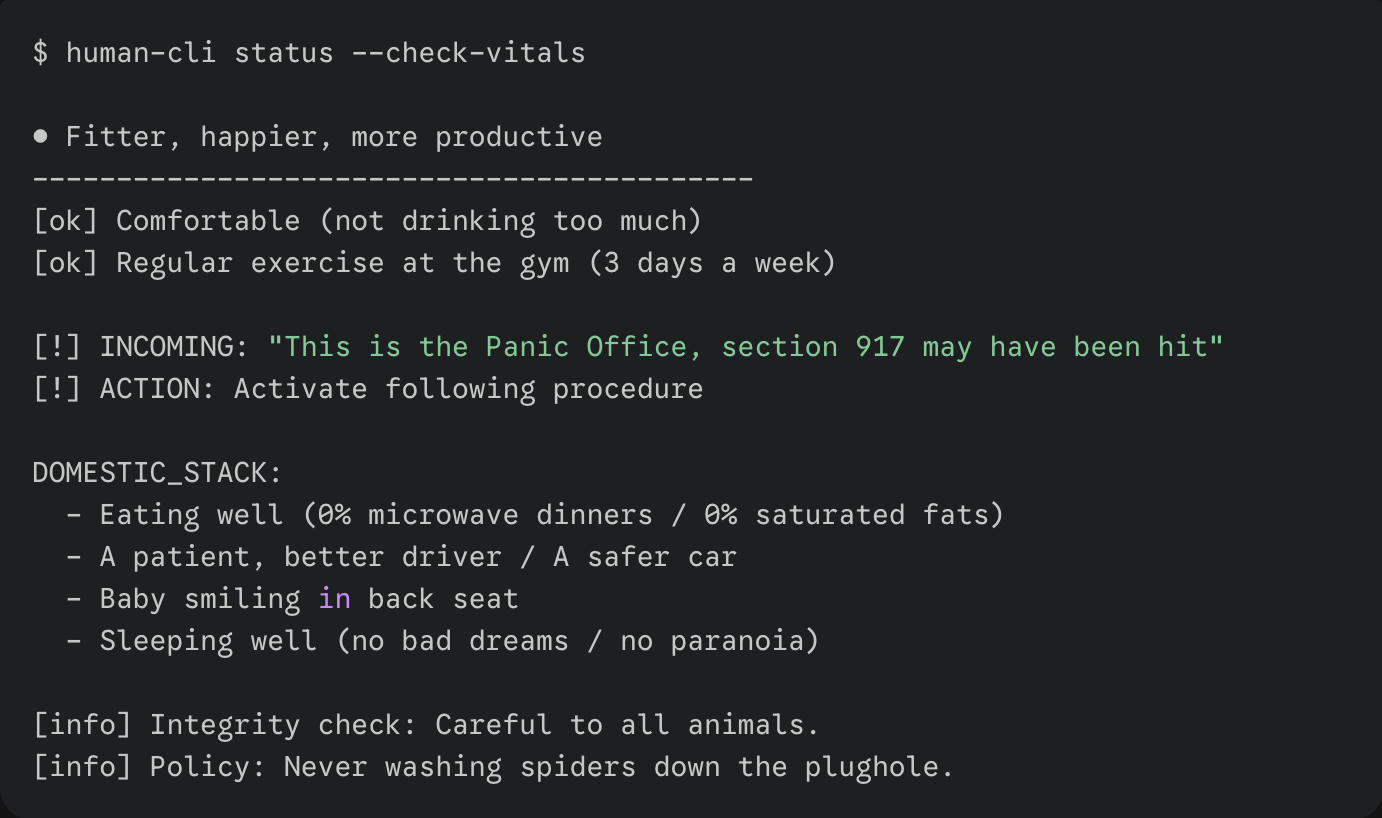This screenshot has height=818, width=1382.
Task: Click the "[info]" tag before Policy
Action: [82, 767]
